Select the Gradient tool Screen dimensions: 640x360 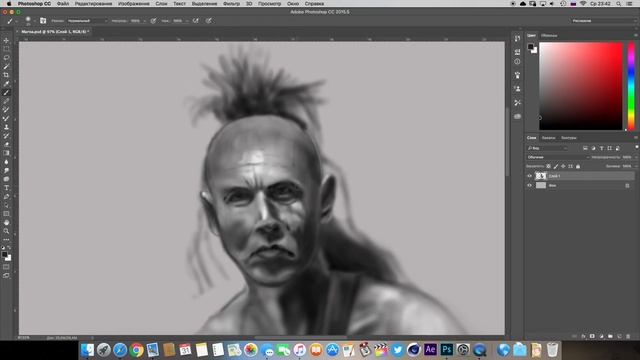click(x=6, y=153)
